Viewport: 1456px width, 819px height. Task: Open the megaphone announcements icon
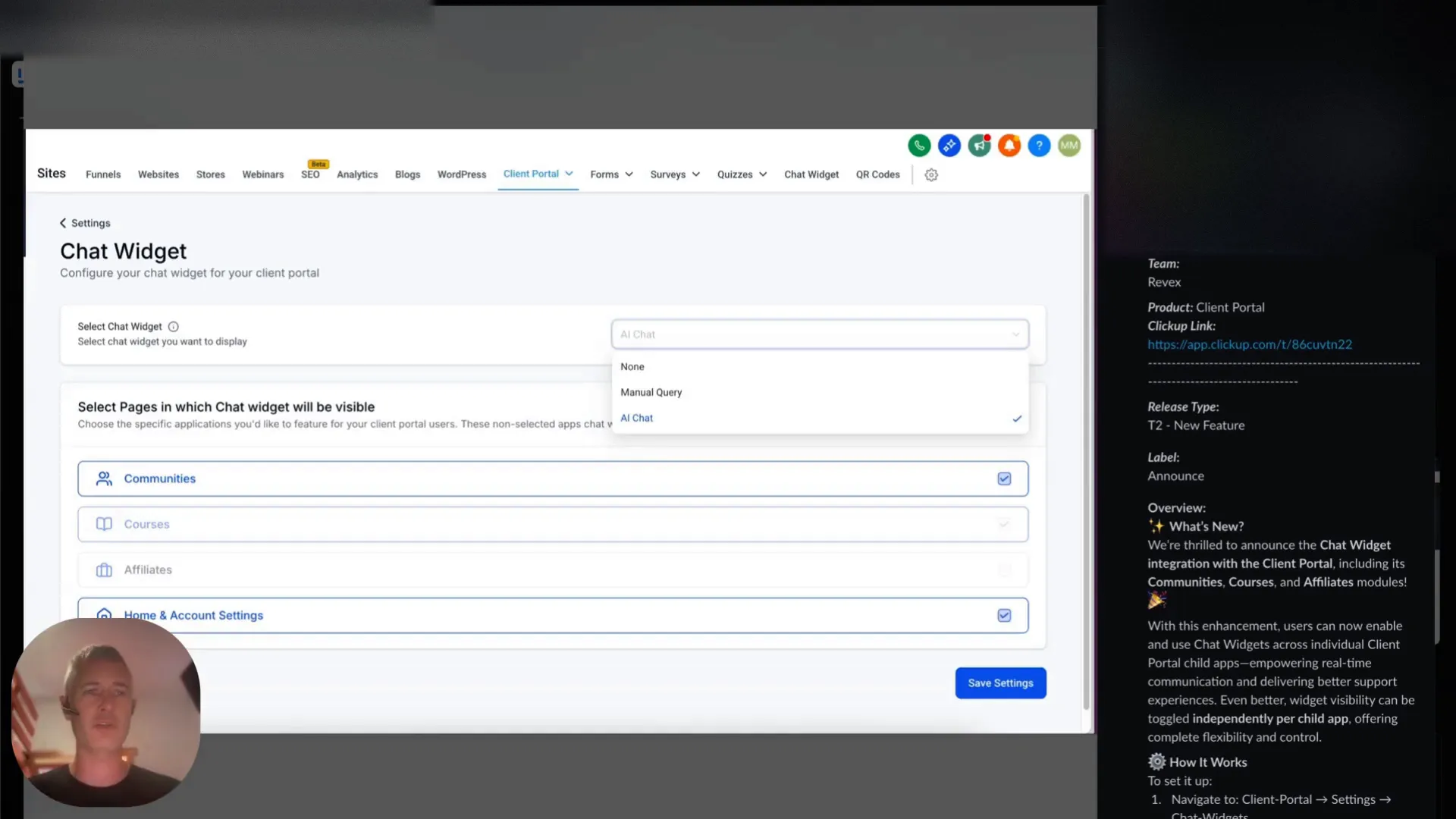click(x=979, y=145)
